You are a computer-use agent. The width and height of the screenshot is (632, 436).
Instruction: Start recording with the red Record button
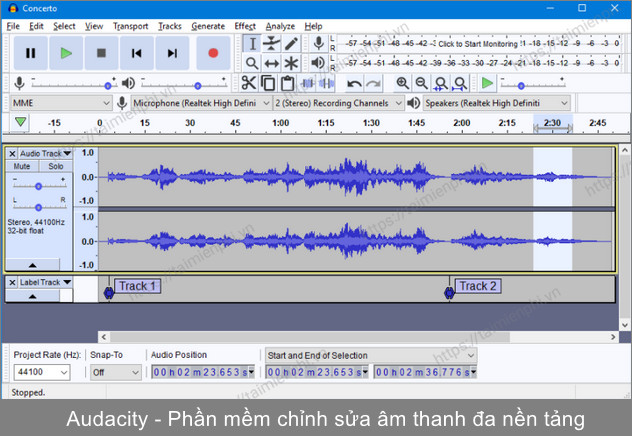click(x=213, y=53)
